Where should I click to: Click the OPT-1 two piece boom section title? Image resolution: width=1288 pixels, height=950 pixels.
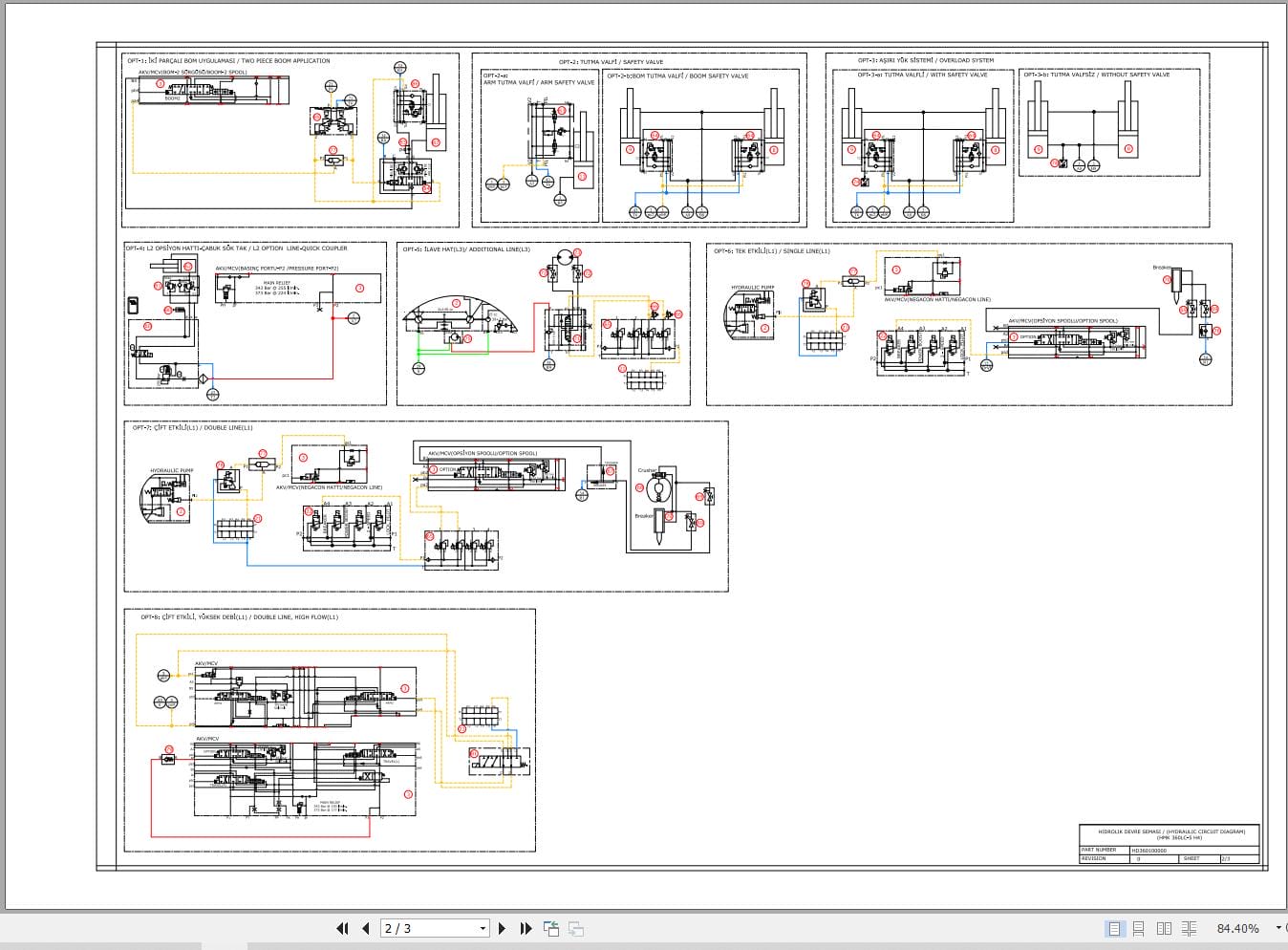227,59
